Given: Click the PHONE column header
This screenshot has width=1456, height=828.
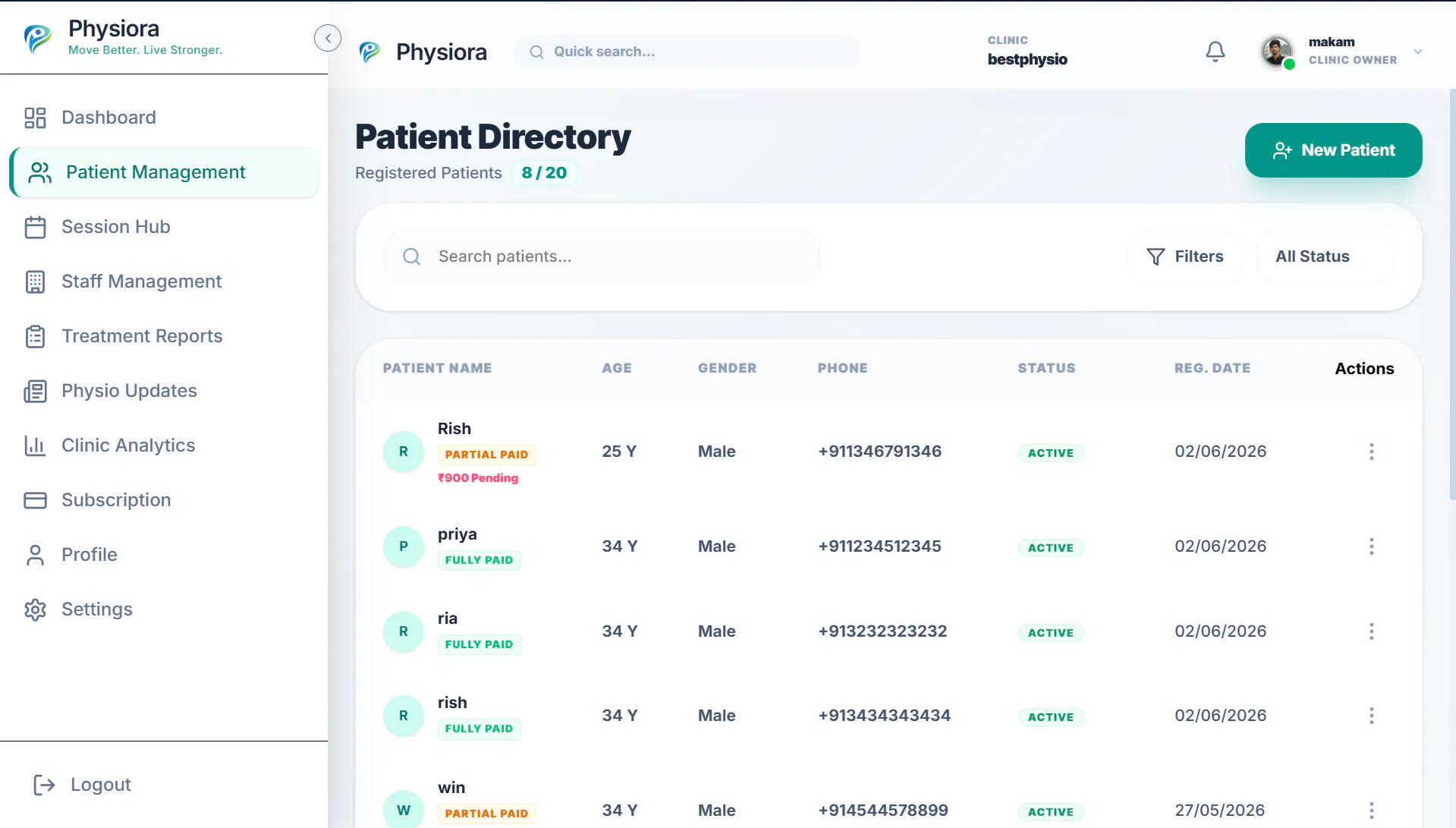Looking at the screenshot, I should coord(842,368).
